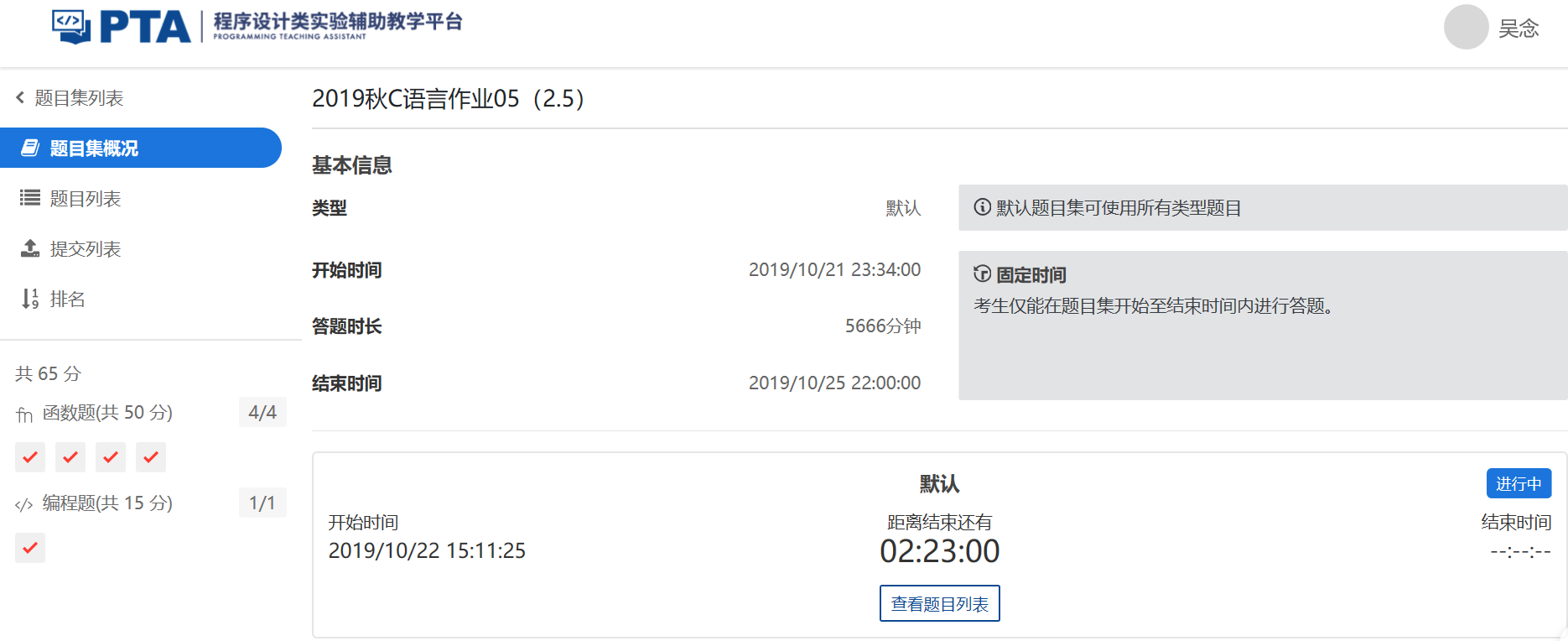Click the PTA logo icon
This screenshot has width=1568, height=641.
(x=72, y=27)
